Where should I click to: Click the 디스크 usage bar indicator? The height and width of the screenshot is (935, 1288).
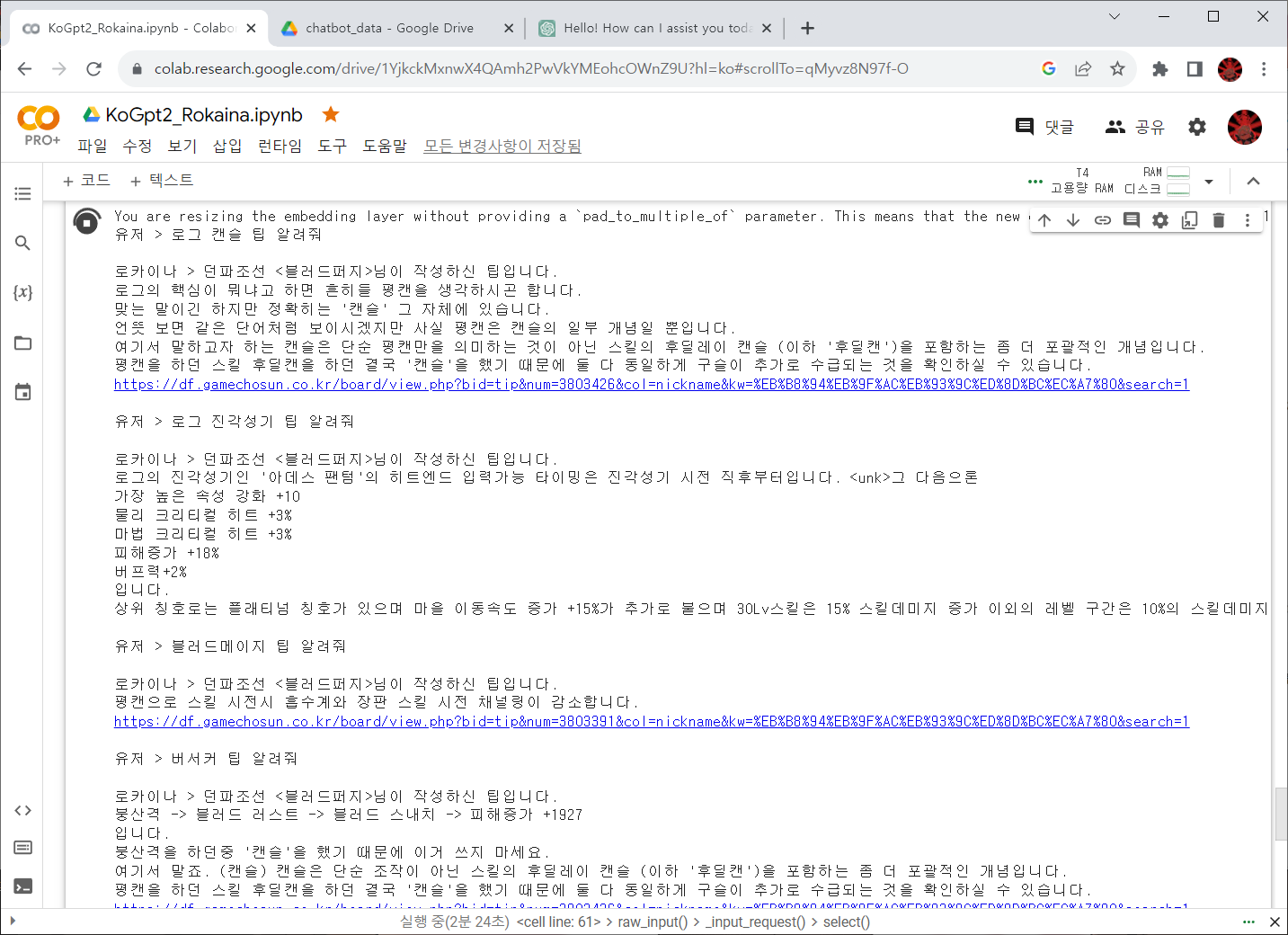(x=1178, y=189)
